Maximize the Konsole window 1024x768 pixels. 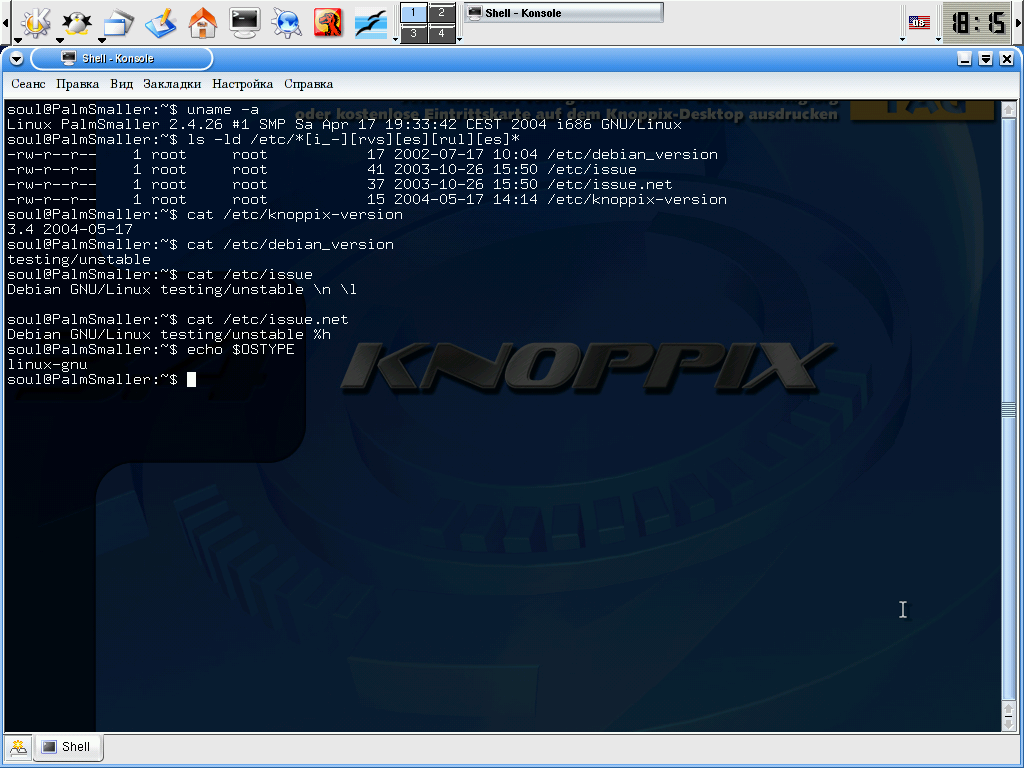point(985,59)
